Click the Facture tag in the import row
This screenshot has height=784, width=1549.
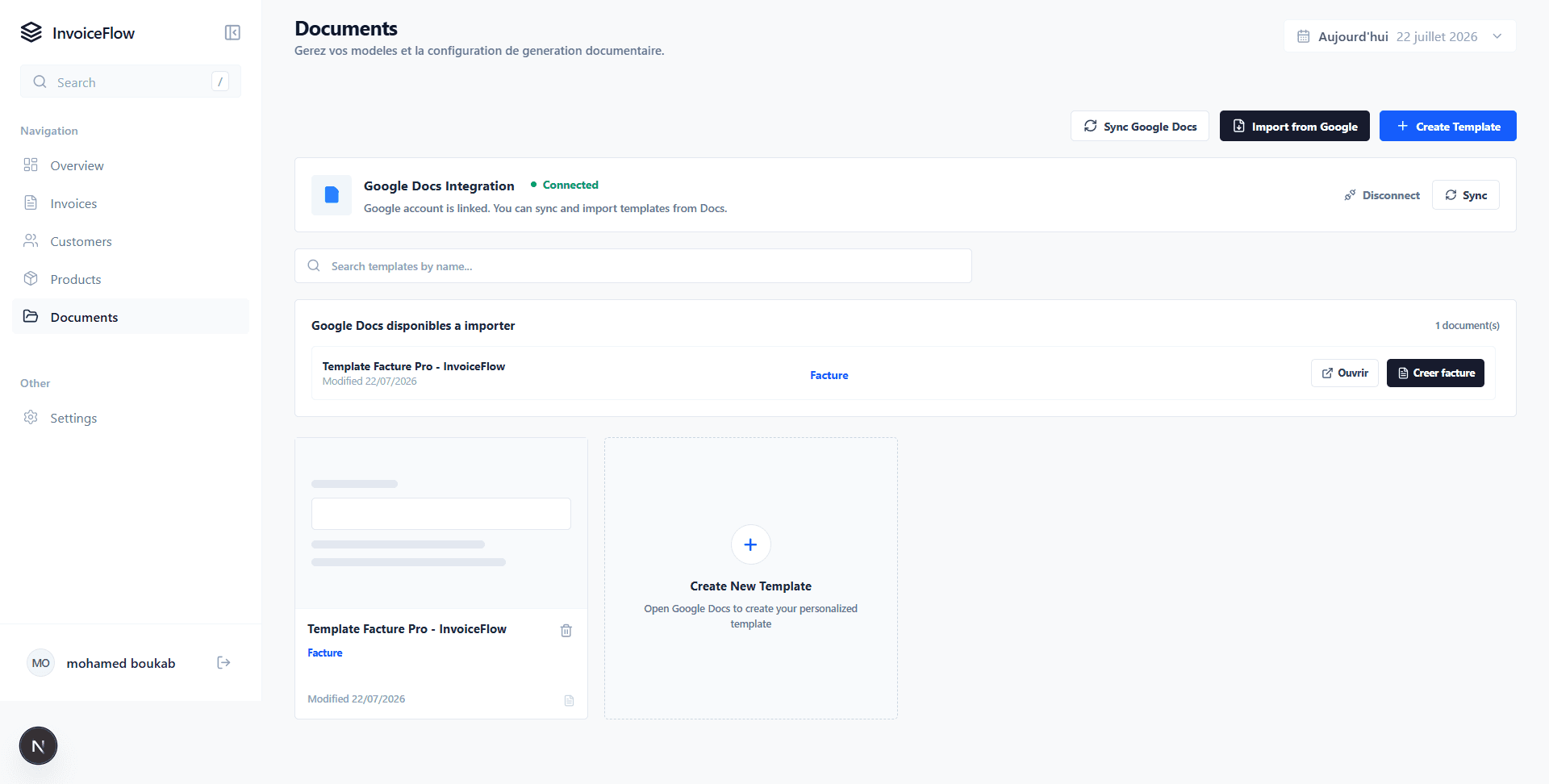[829, 375]
